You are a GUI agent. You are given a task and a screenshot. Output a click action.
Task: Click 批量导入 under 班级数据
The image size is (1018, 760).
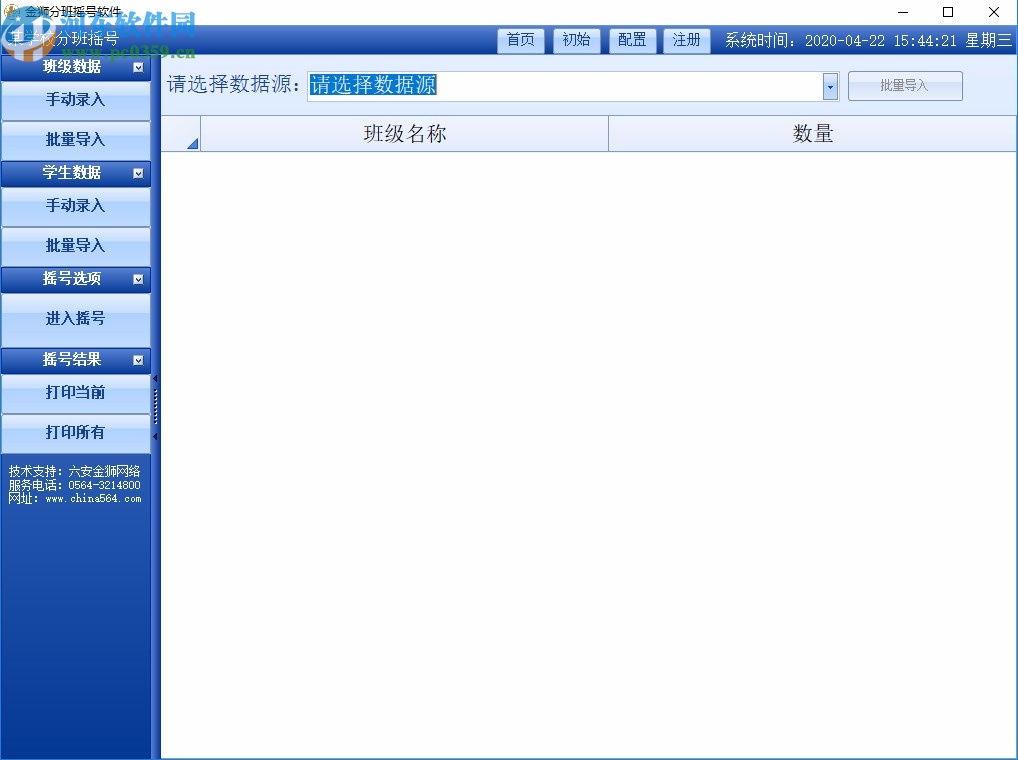pos(75,140)
